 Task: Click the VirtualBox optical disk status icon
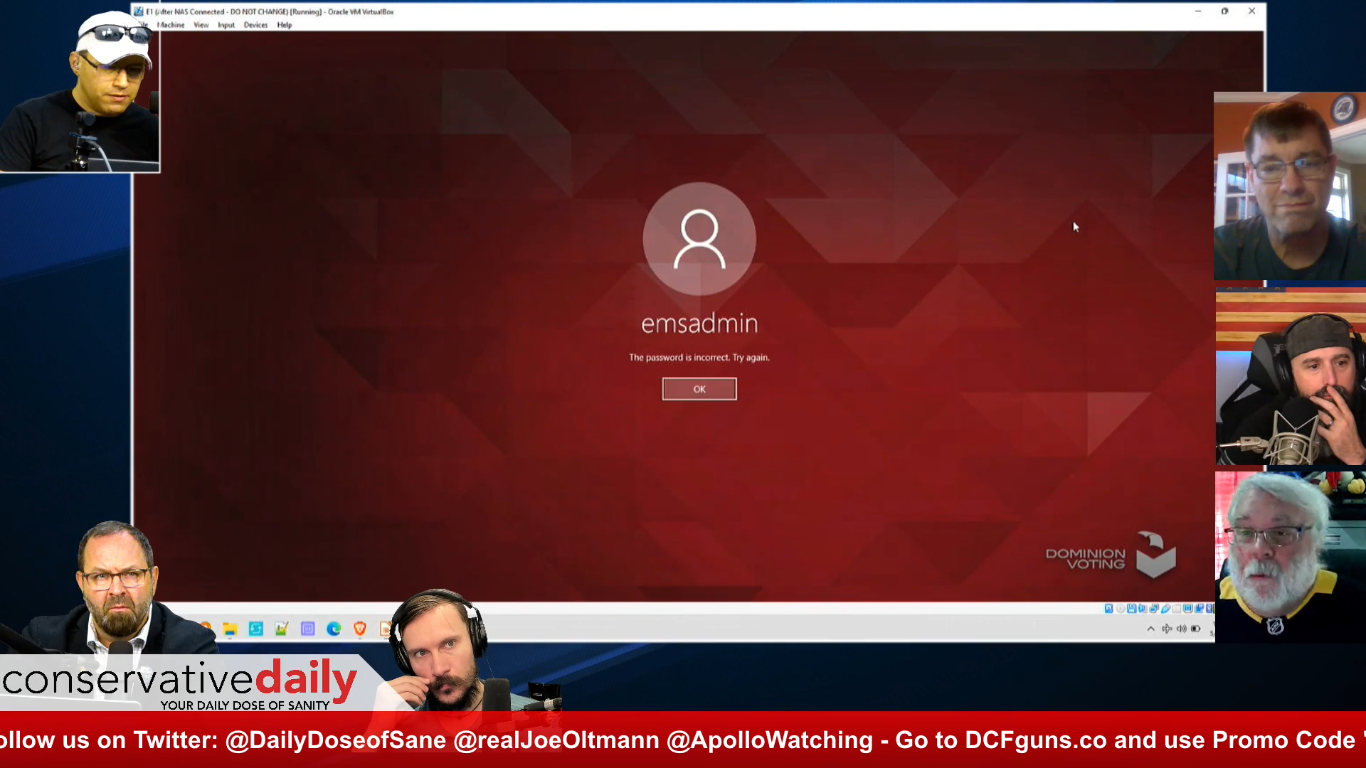tap(1120, 608)
